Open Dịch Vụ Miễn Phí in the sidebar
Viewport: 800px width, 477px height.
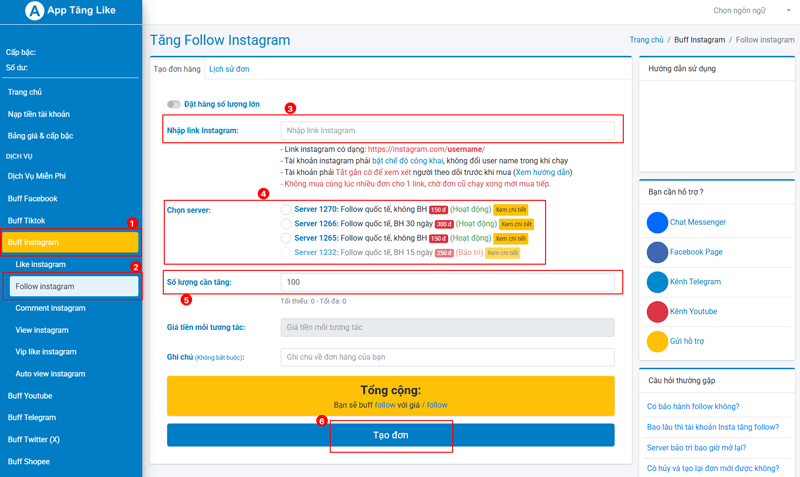point(37,176)
